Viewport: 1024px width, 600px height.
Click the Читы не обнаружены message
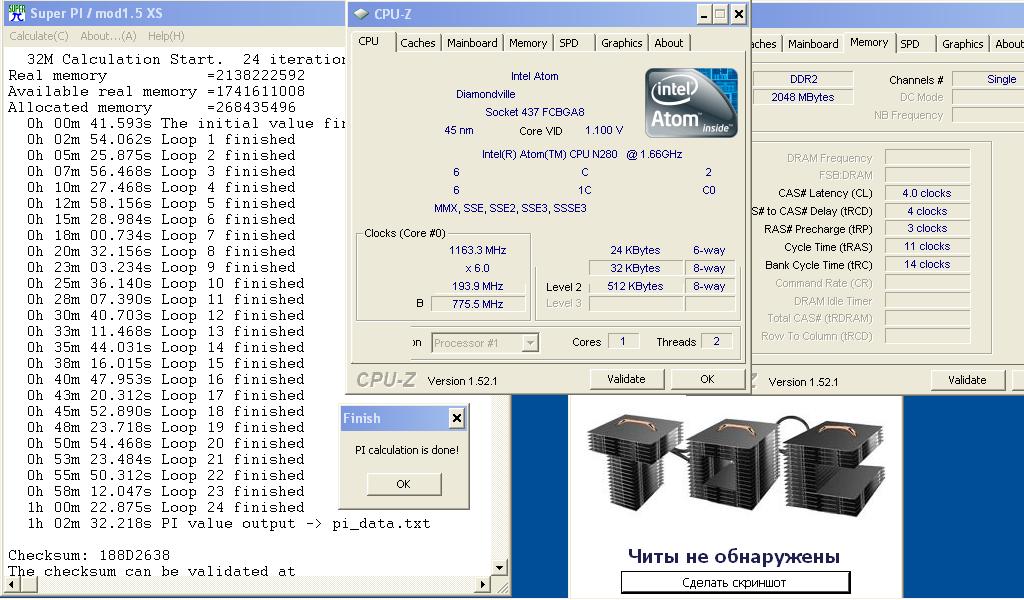tap(734, 556)
